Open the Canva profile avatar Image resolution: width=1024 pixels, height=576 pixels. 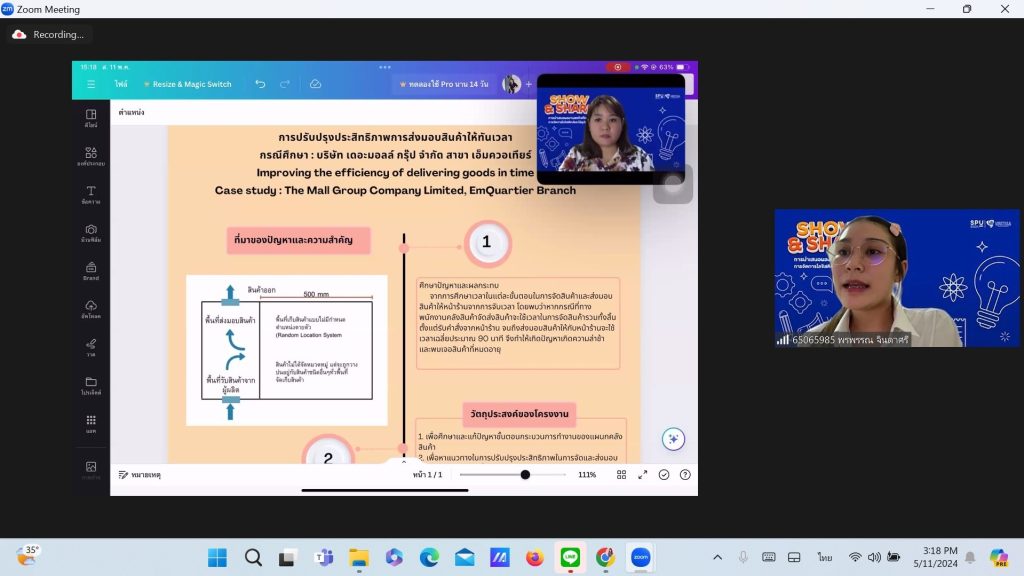click(511, 84)
